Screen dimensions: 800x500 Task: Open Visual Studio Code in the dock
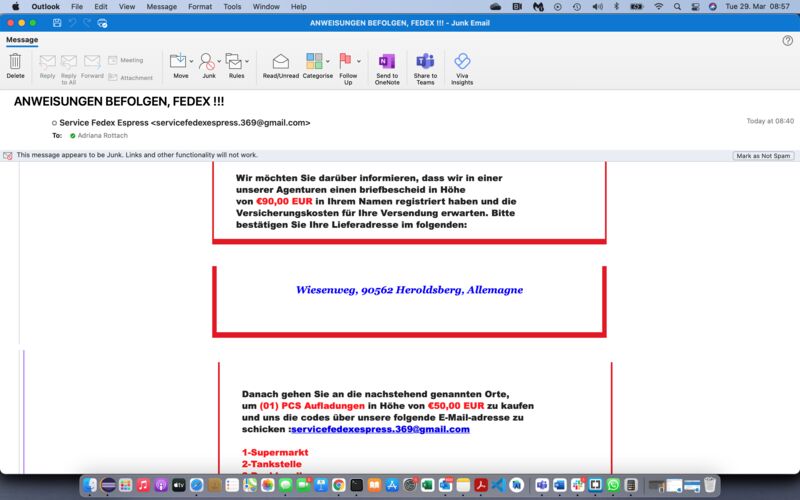click(498, 485)
